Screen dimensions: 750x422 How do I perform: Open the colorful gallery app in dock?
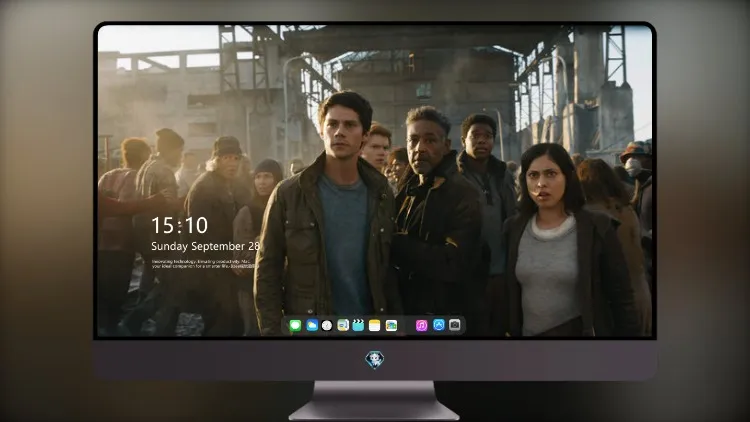tap(391, 325)
